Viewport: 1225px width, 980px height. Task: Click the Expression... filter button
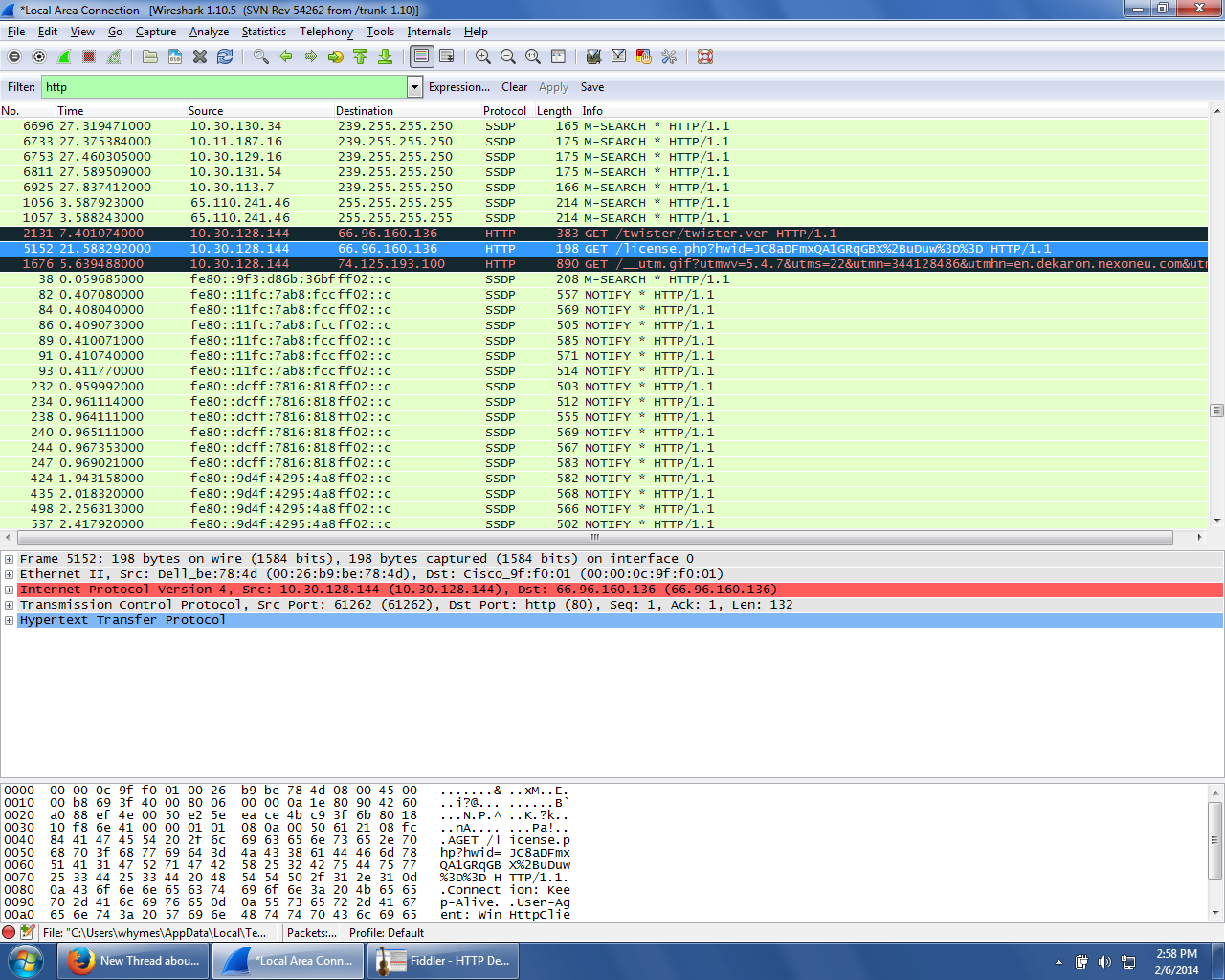point(459,87)
